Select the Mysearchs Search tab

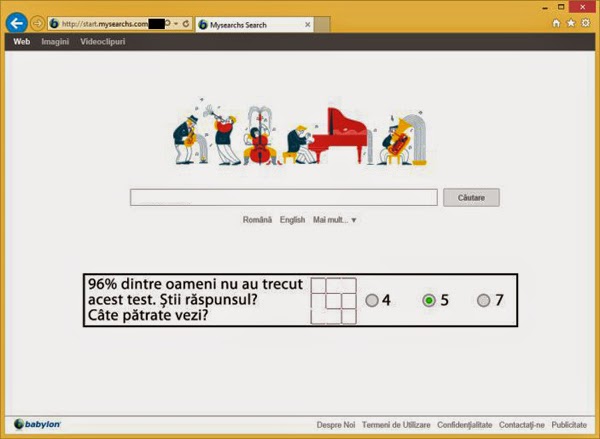[x=254, y=25]
